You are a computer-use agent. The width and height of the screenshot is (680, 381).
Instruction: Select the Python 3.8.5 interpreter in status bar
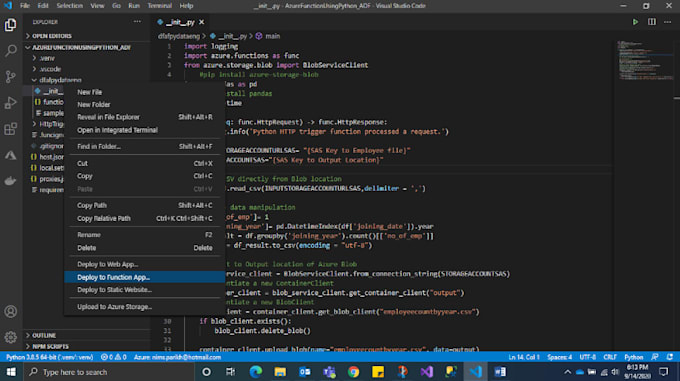49,357
